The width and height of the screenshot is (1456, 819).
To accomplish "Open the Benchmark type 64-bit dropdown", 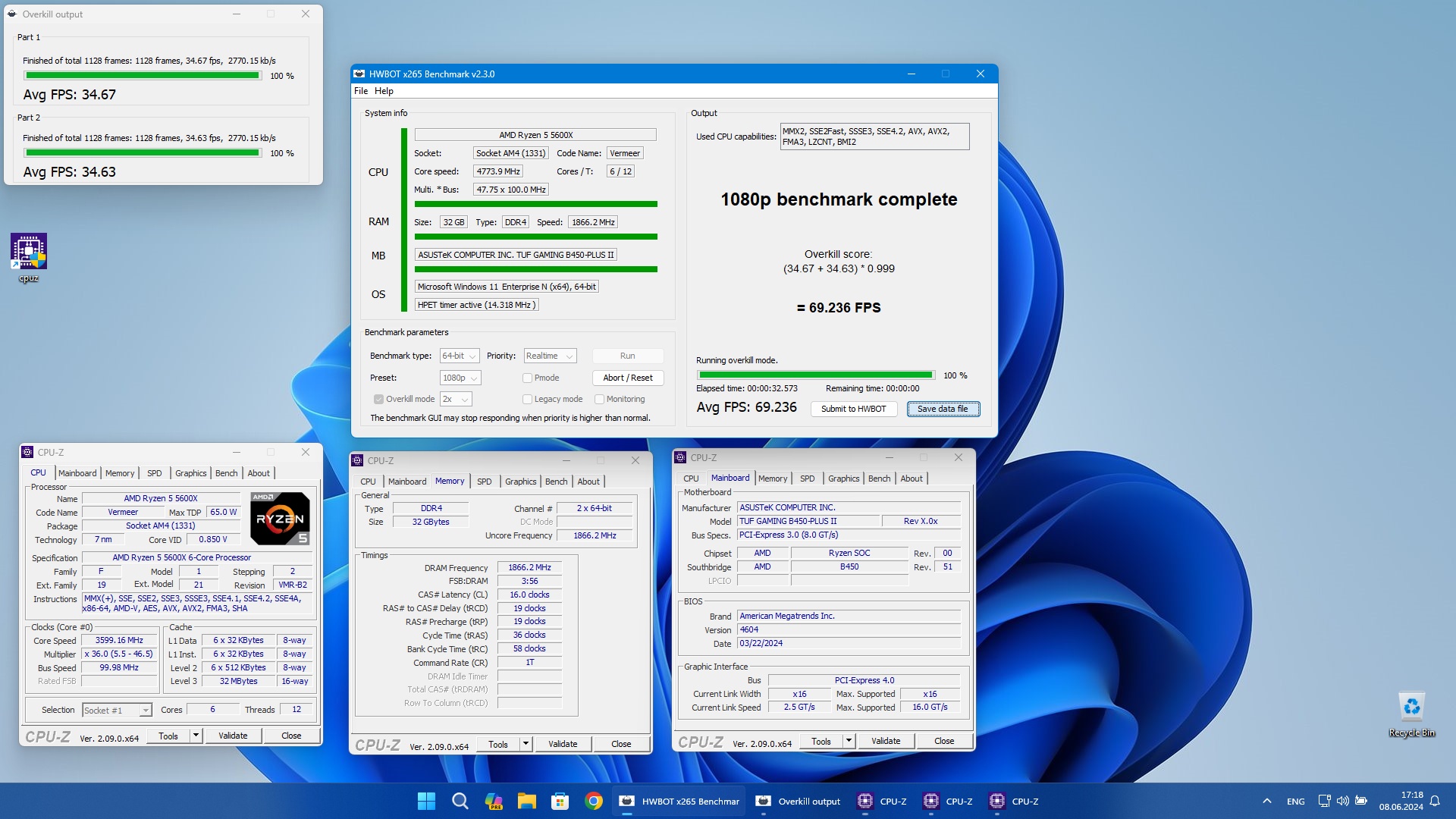I will 460,356.
